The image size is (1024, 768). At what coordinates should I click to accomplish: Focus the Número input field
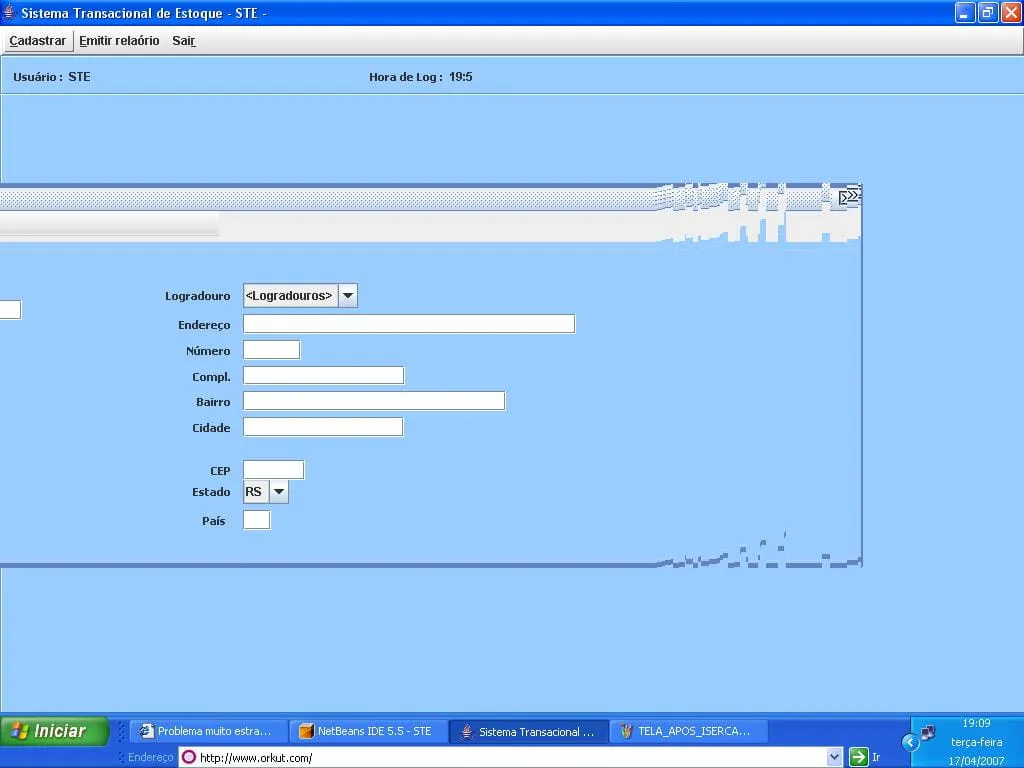pos(272,349)
